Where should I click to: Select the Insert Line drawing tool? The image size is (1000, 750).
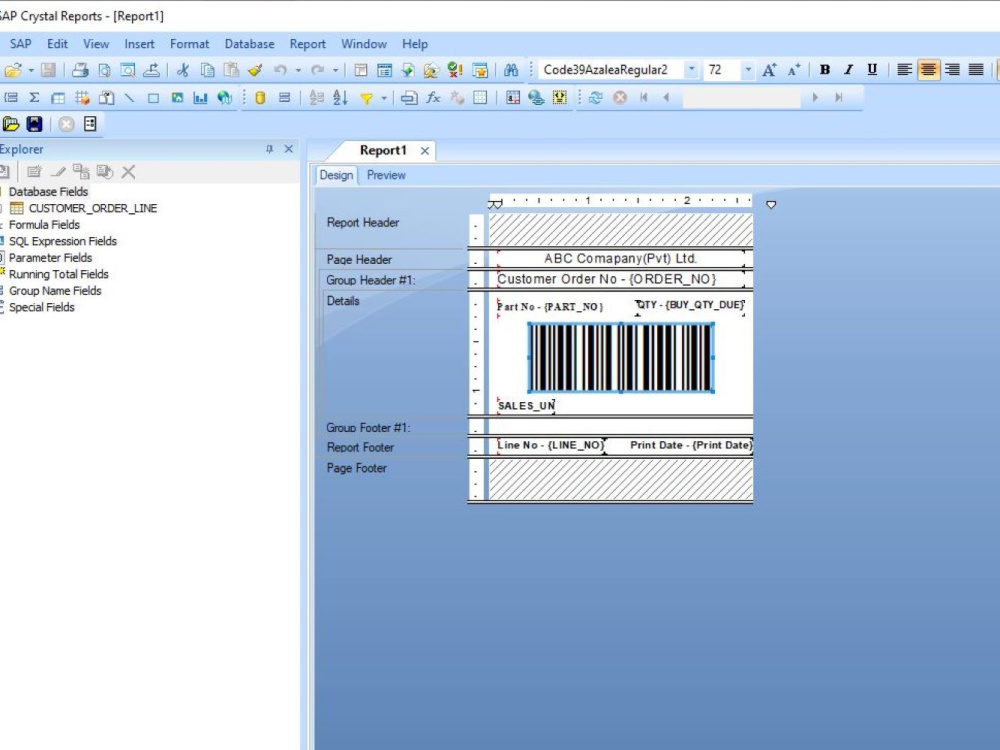[129, 97]
